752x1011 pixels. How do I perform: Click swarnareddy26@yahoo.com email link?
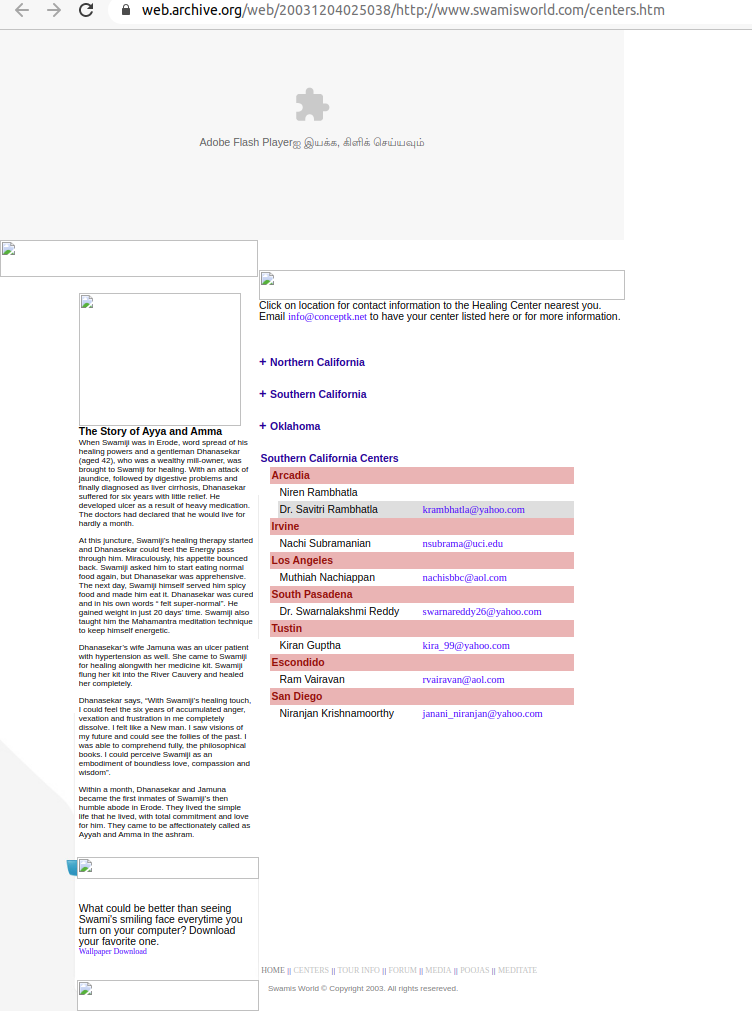coord(481,612)
